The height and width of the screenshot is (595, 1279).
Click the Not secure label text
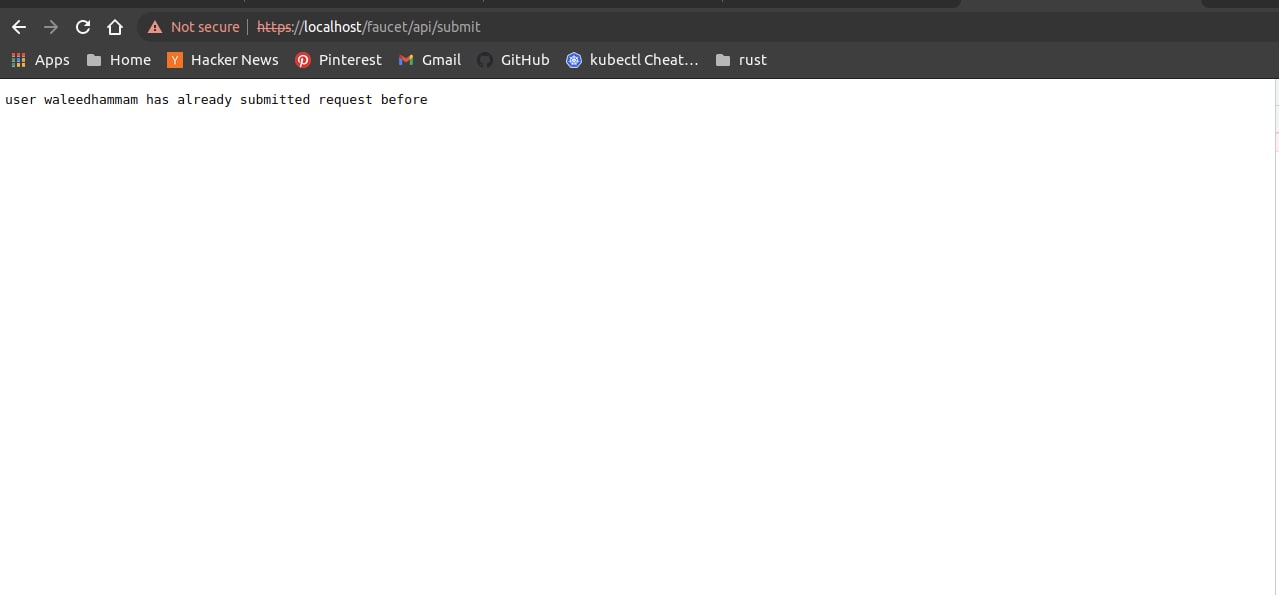(204, 27)
